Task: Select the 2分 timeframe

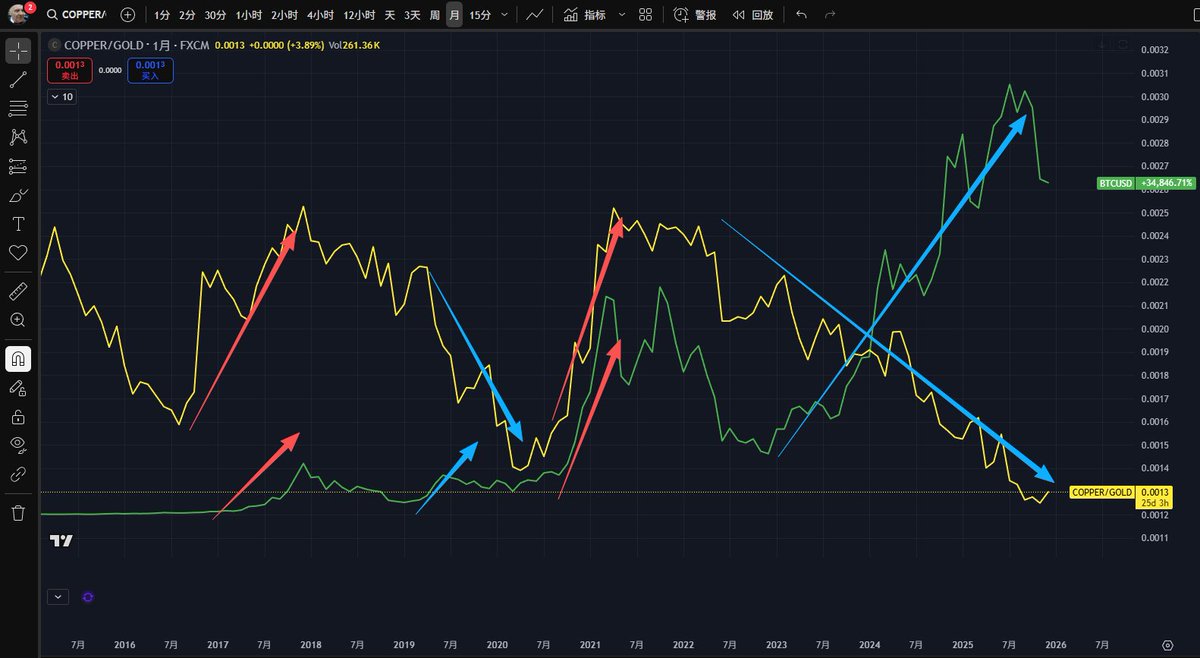Action: 187,15
